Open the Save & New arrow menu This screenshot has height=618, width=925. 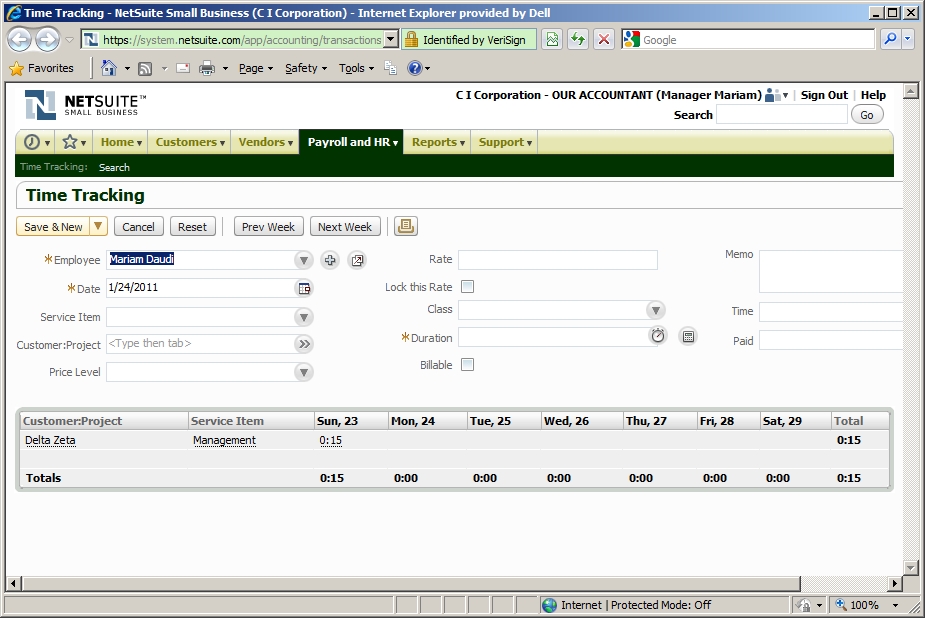tap(99, 226)
